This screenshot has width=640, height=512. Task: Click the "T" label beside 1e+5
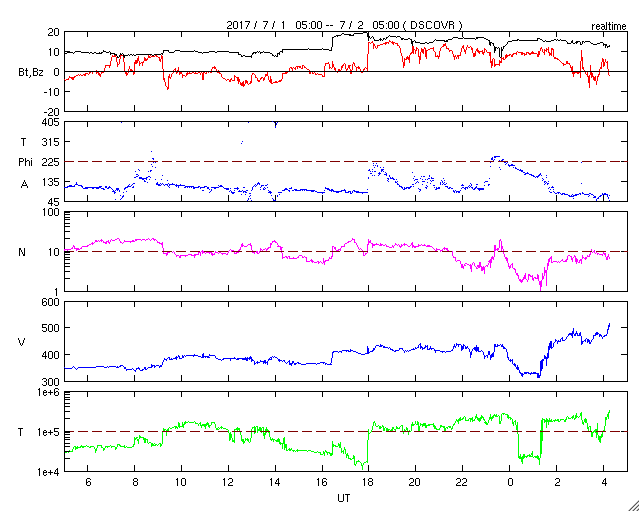point(21,432)
